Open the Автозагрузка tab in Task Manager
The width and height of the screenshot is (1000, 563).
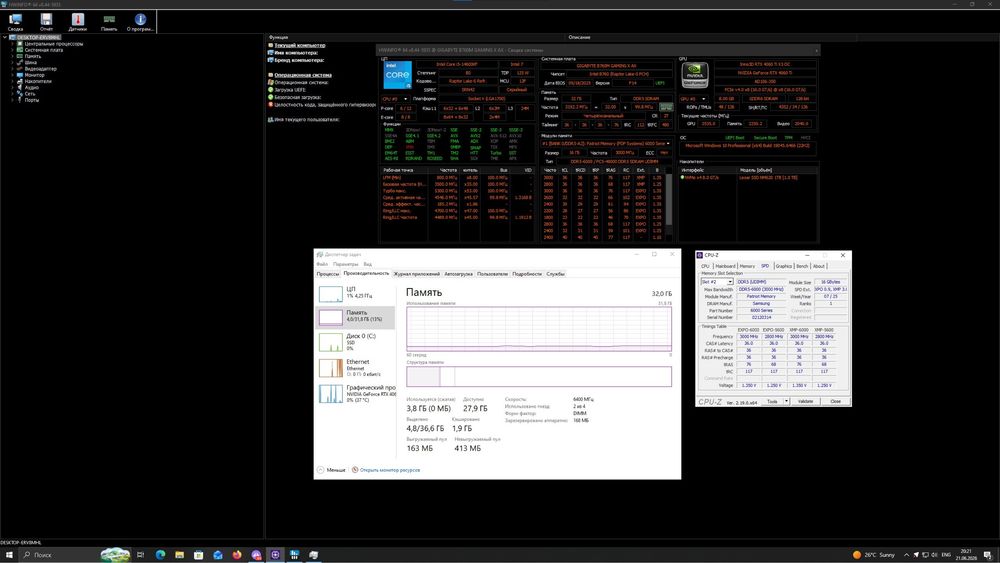click(x=458, y=274)
